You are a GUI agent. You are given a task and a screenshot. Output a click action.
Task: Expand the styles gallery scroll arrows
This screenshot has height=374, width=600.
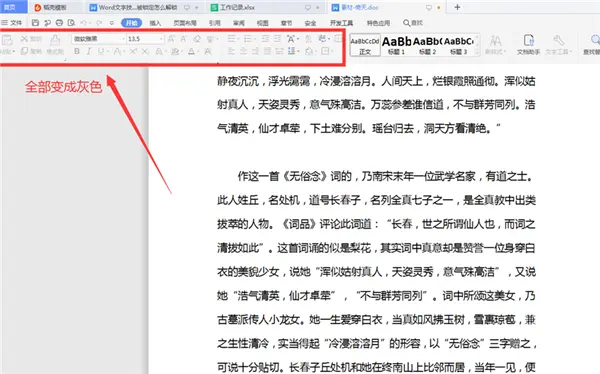pyautogui.click(x=477, y=45)
